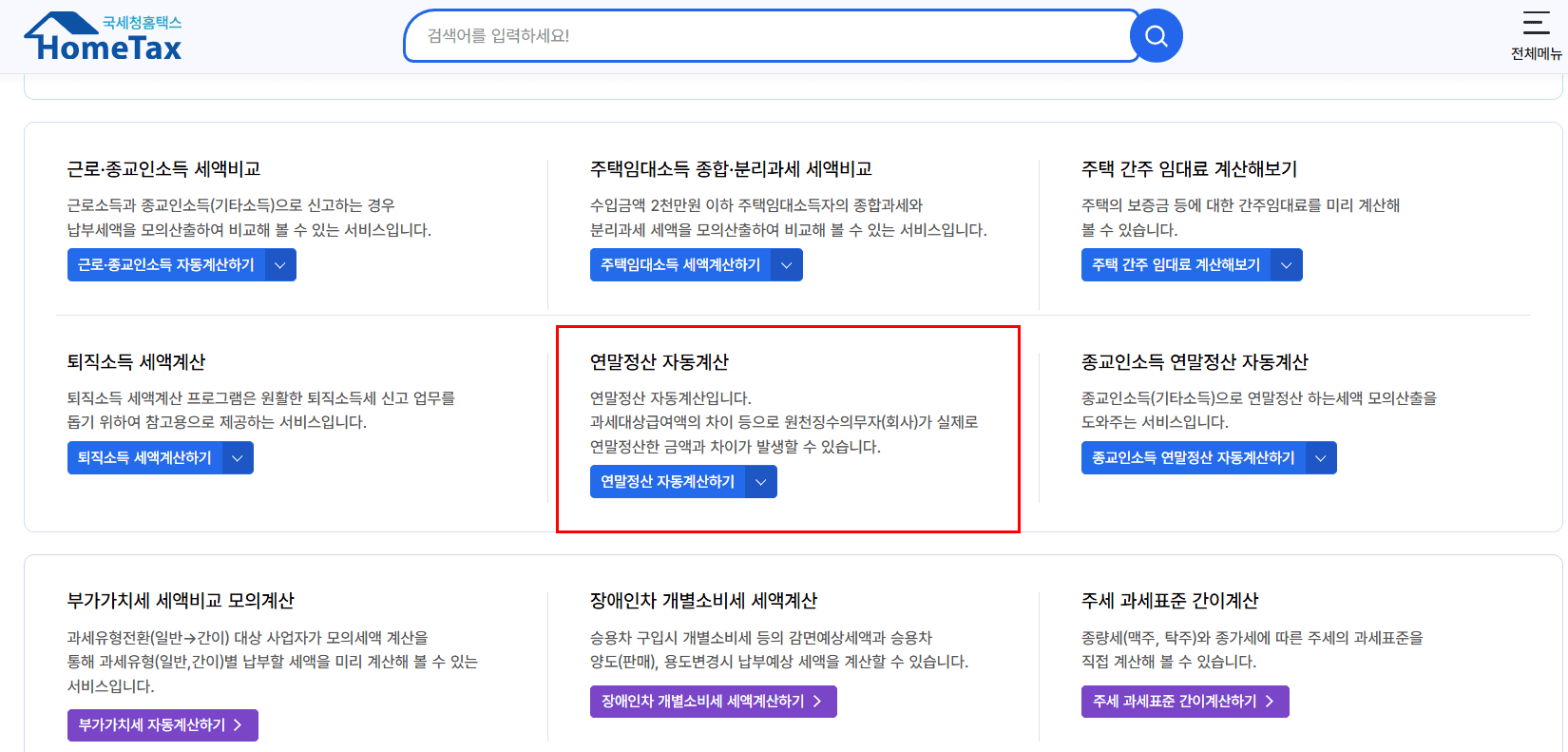This screenshot has height=752, width=1568.
Task: Click 주택 간주 임대료 계산해보기 button
Action: pyautogui.click(x=1176, y=265)
